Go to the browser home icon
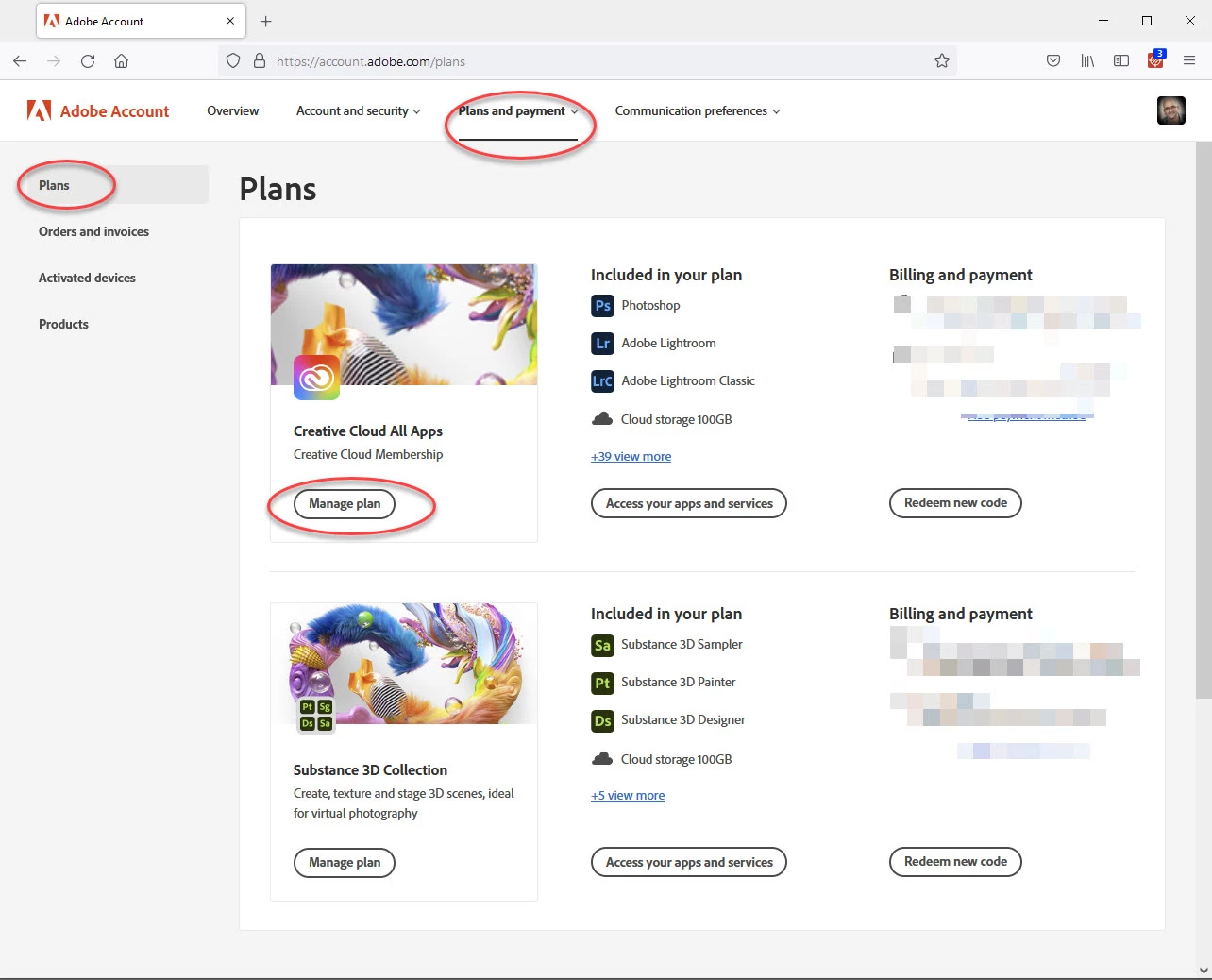 (122, 61)
